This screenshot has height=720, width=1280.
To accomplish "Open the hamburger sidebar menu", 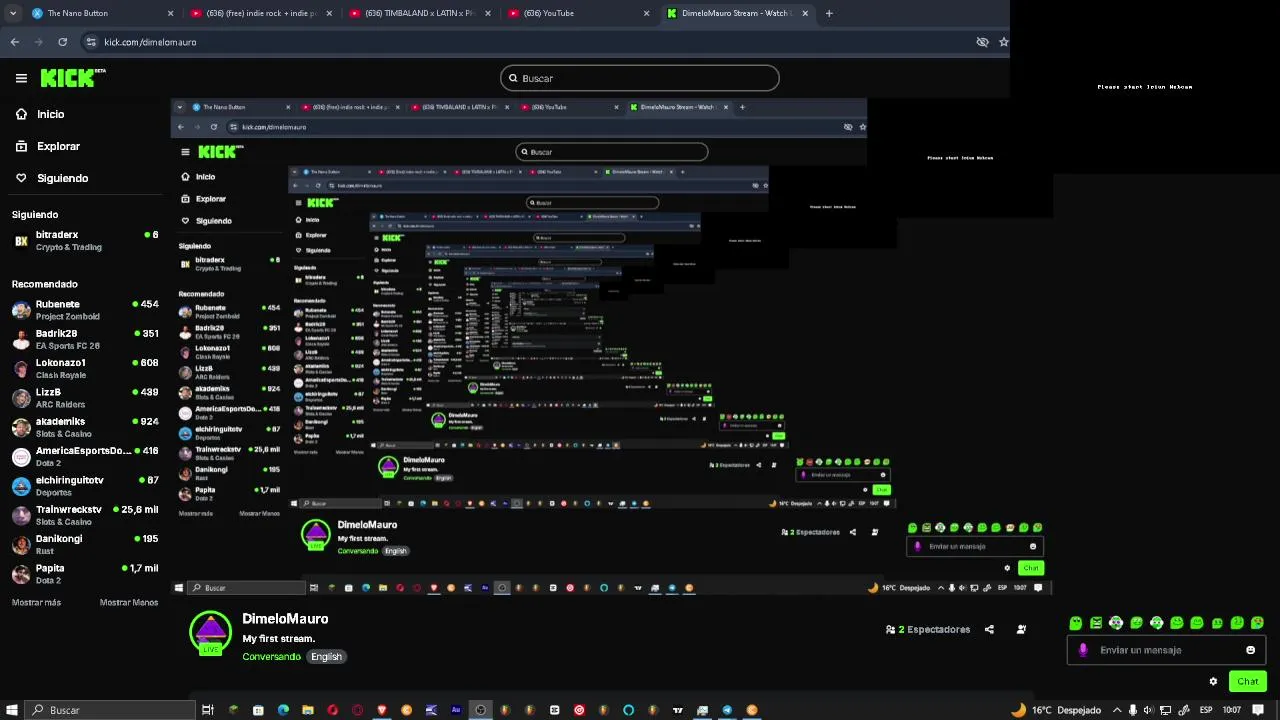I will [x=21, y=78].
